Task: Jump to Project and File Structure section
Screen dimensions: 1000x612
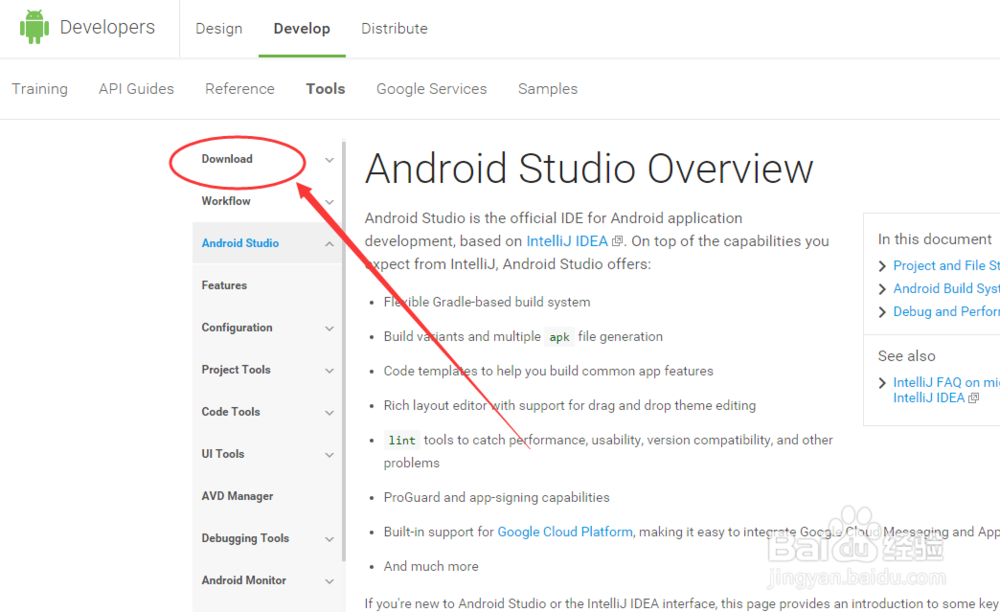Action: coord(946,265)
